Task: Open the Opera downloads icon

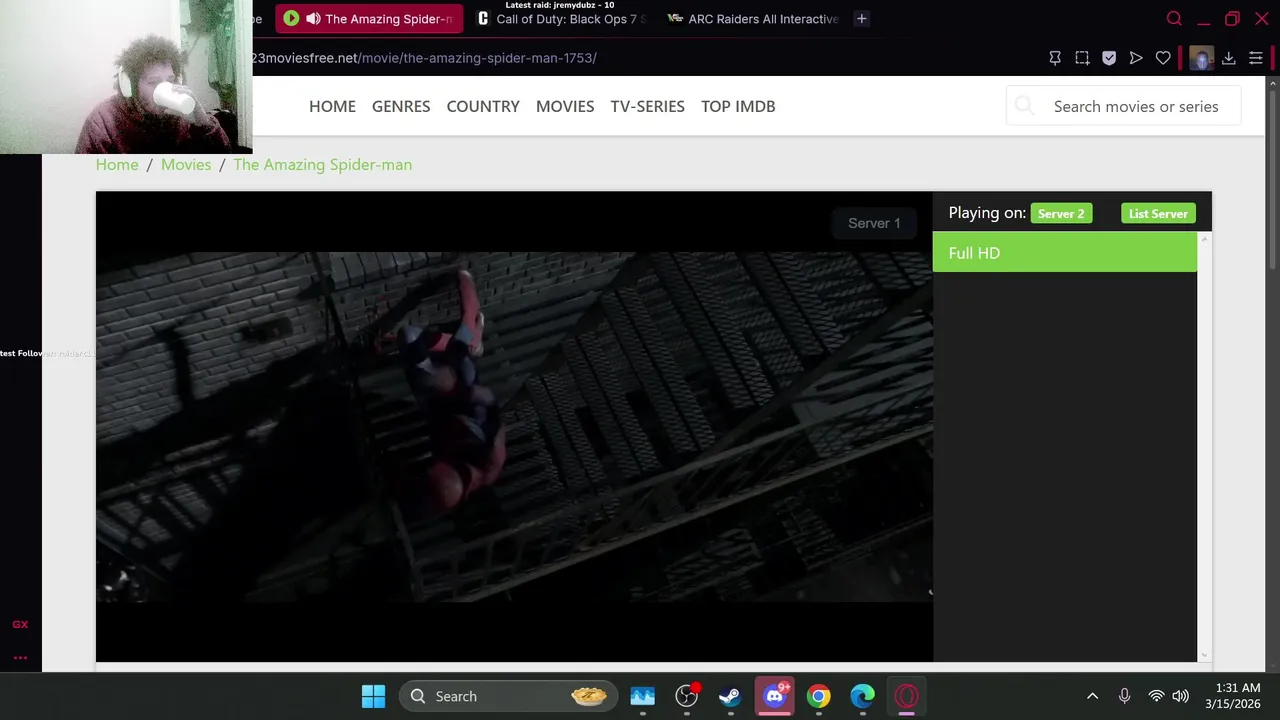Action: 1229,58
